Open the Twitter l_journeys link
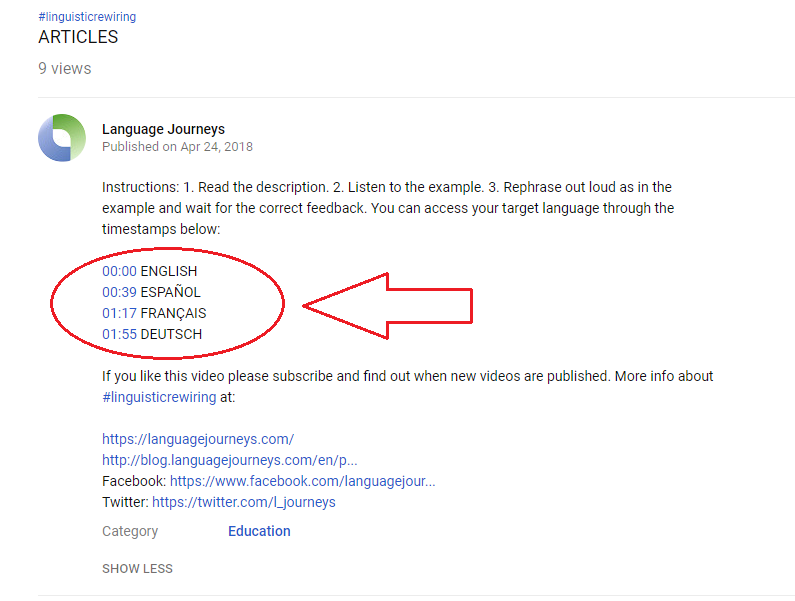 pos(244,502)
